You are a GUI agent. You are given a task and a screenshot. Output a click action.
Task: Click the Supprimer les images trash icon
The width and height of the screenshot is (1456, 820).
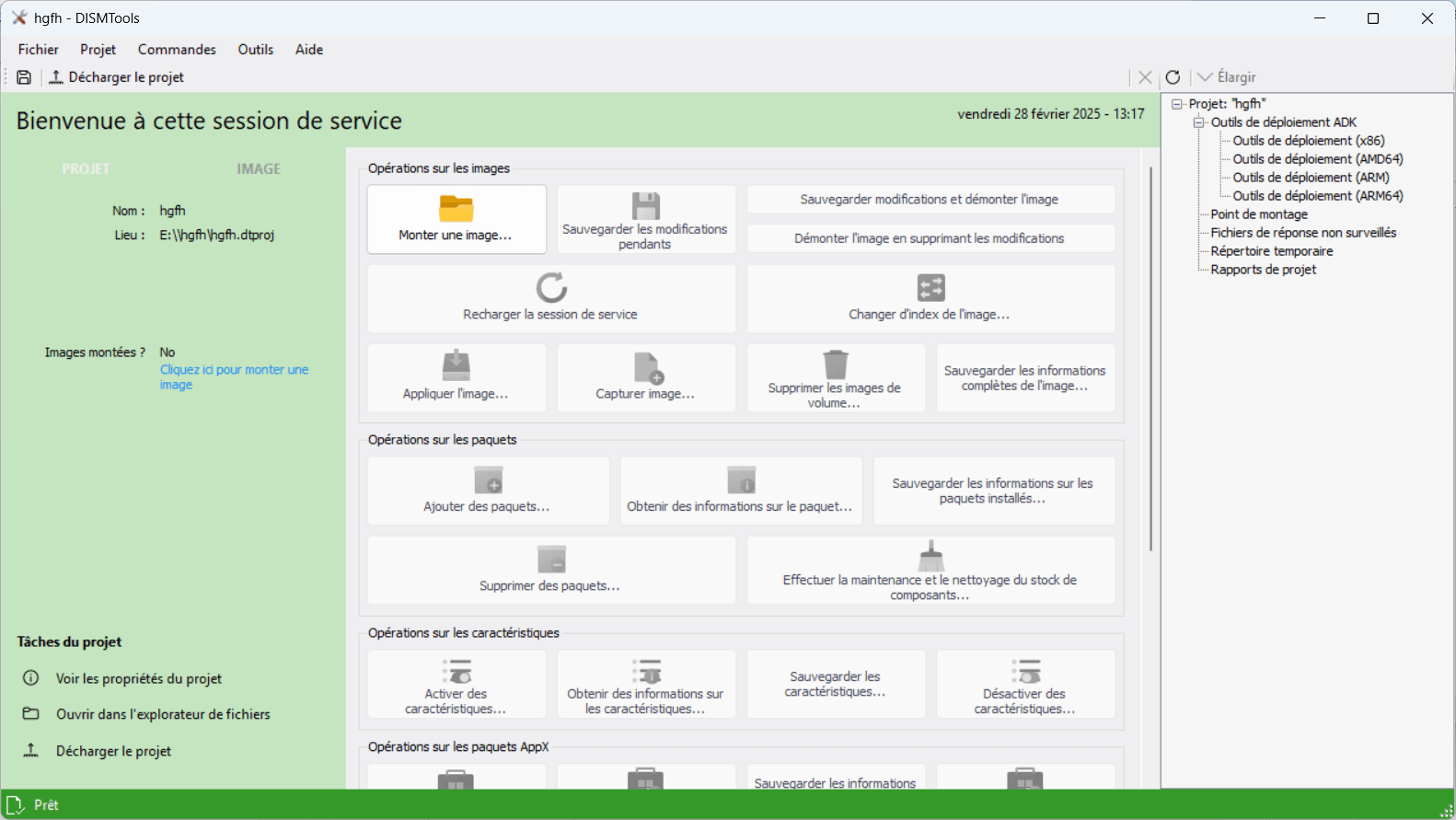(x=836, y=364)
